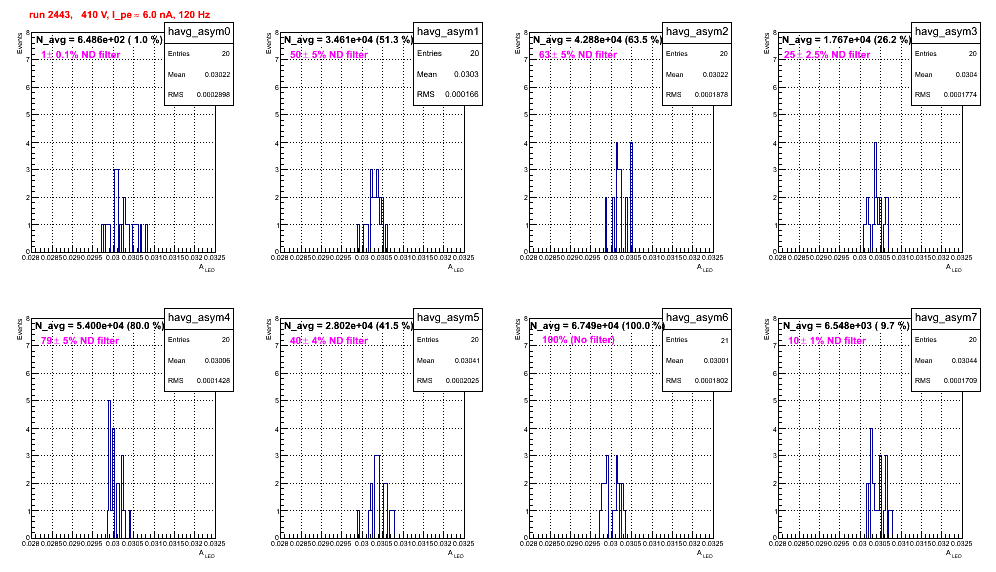Click the 100% (No filter) annotation
This screenshot has height=572, width=996.
[578, 340]
